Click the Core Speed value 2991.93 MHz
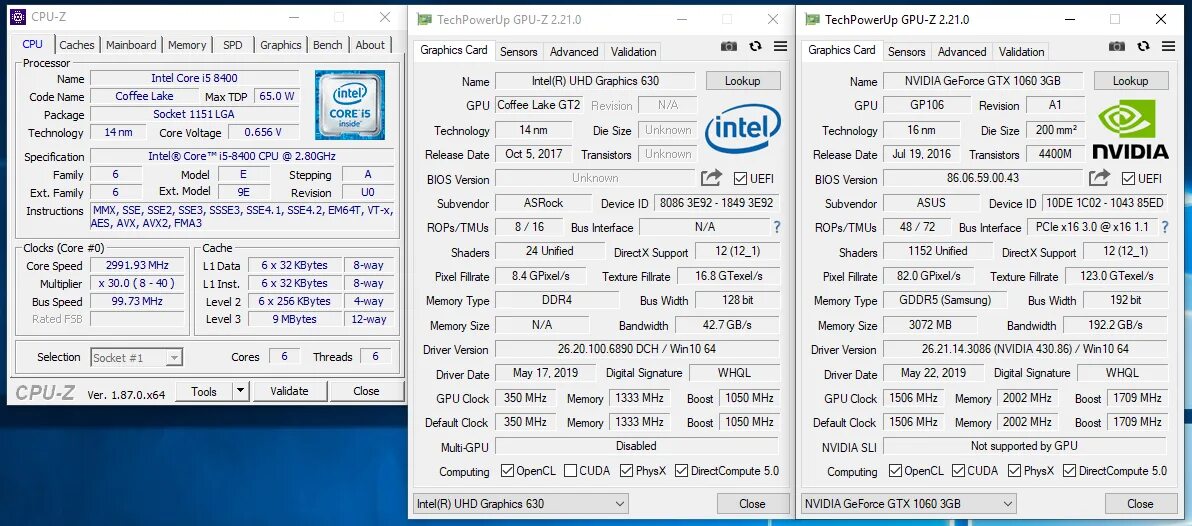This screenshot has height=526, width=1192. (137, 265)
